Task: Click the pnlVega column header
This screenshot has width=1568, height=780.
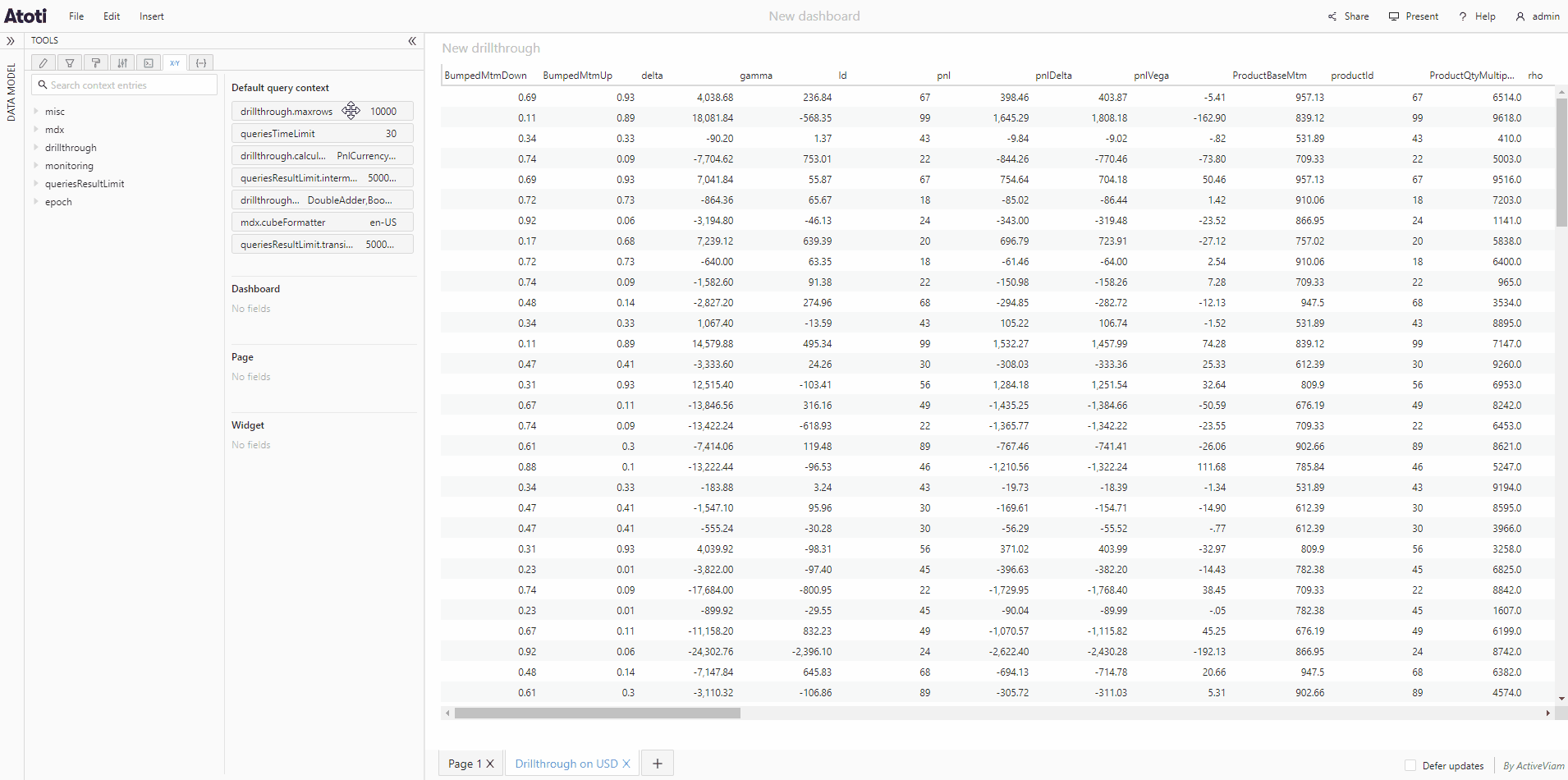Action: [x=1152, y=76]
